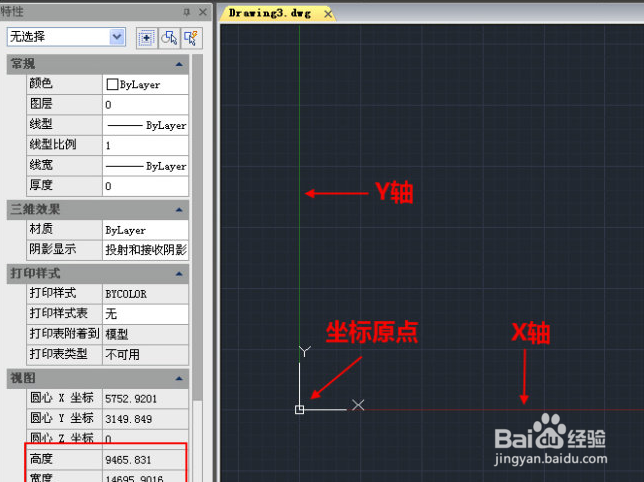Pin the 特性 panel with auto-hide icon
The height and width of the screenshot is (482, 644).
(186, 12)
